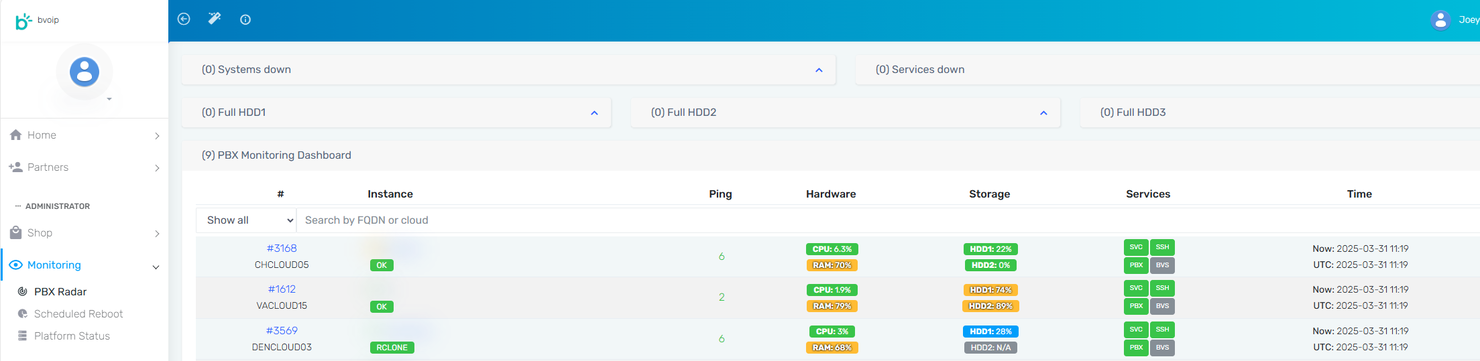Click the PBX service badge for VACLOUD15
This screenshot has height=361, width=1480.
(1136, 306)
